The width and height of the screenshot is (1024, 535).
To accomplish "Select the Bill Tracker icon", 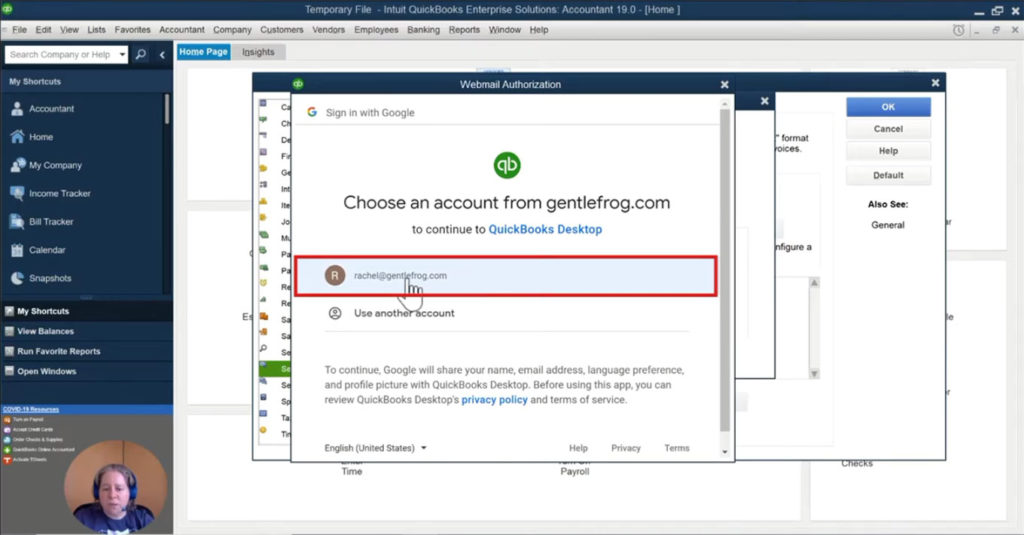I will pos(17,222).
